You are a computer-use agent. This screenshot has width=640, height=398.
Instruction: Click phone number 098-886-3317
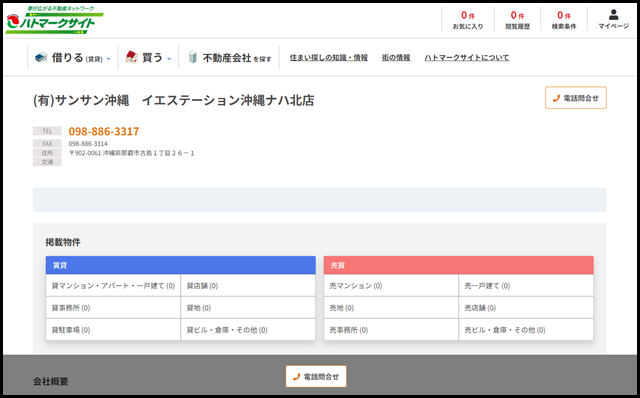click(x=104, y=131)
